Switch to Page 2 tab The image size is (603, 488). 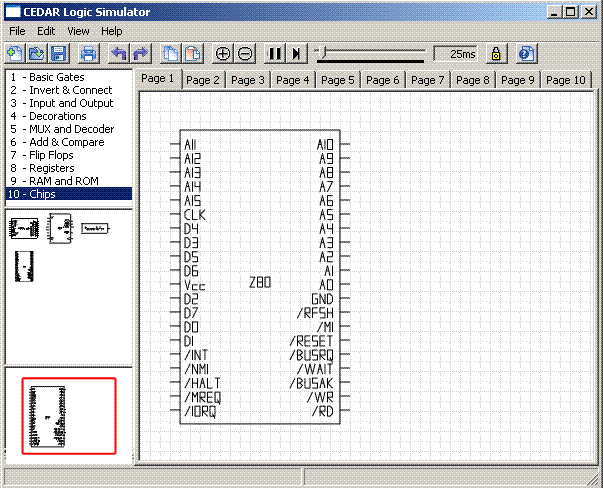point(203,80)
